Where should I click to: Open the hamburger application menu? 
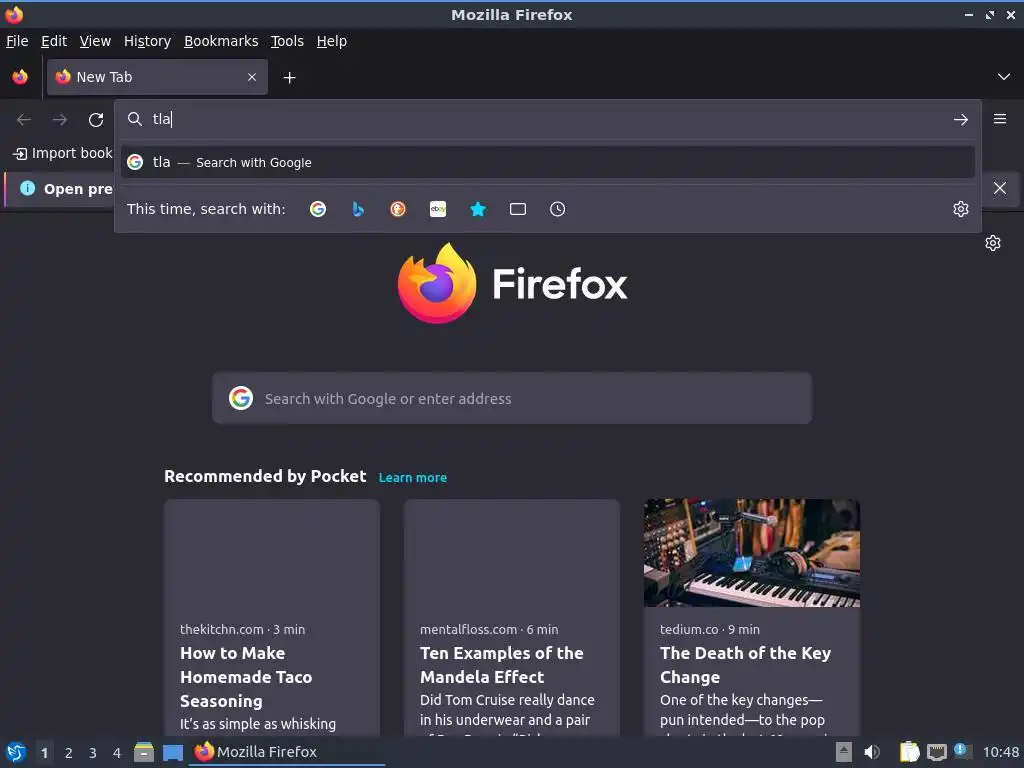point(1000,119)
